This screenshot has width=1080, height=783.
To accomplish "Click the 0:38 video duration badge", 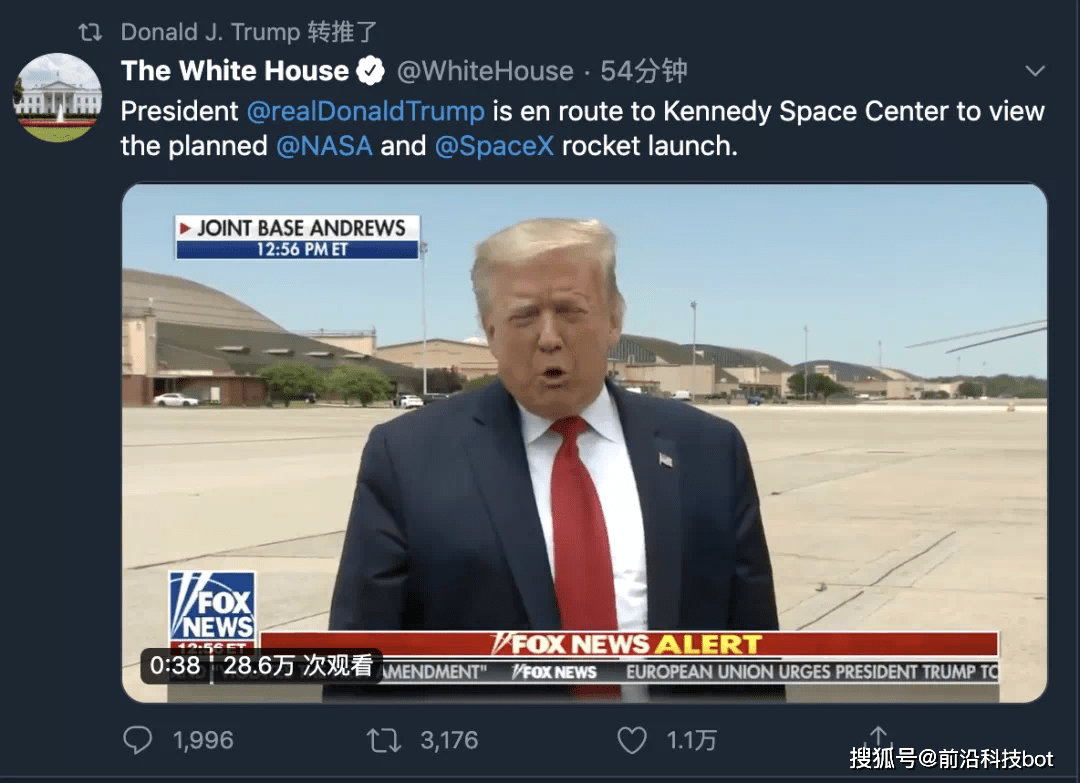I will 175,665.
